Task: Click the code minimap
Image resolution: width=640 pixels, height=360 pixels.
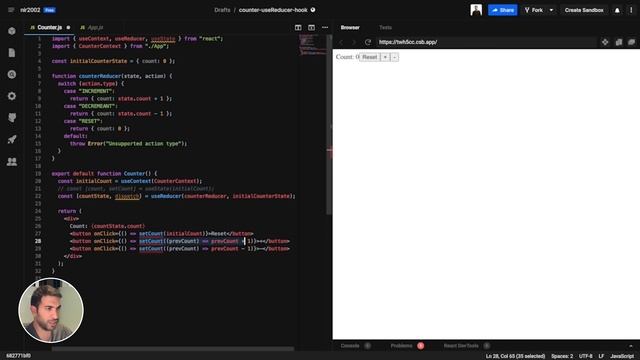Action: point(312,44)
